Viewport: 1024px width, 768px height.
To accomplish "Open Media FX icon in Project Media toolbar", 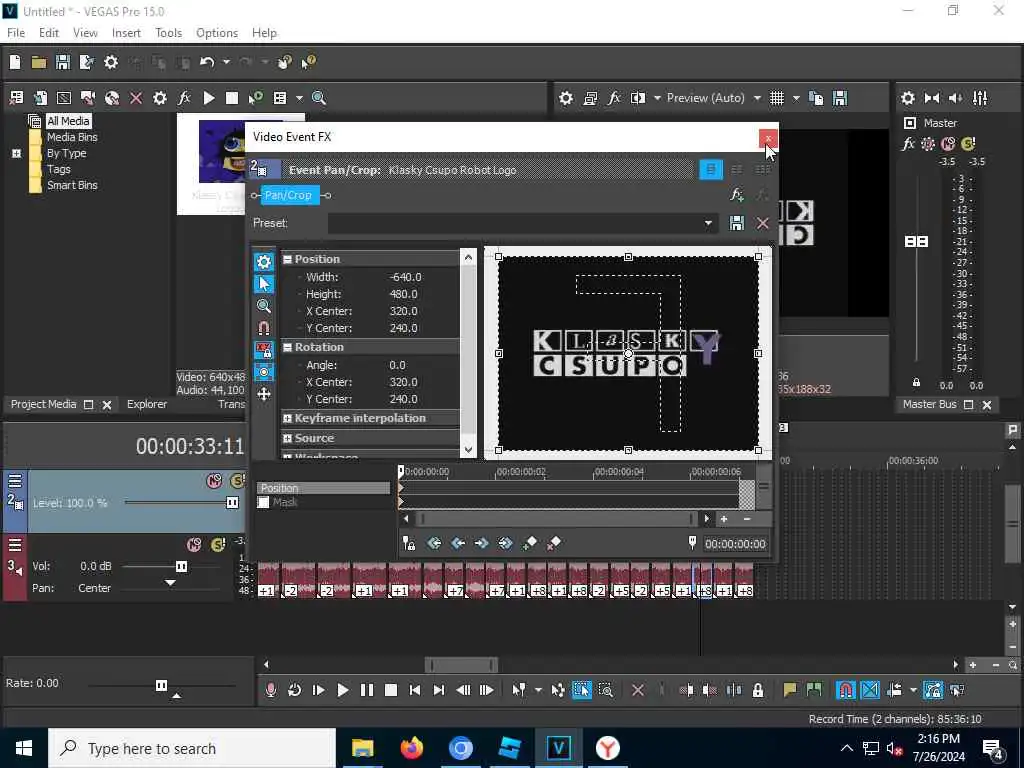I will (x=184, y=98).
